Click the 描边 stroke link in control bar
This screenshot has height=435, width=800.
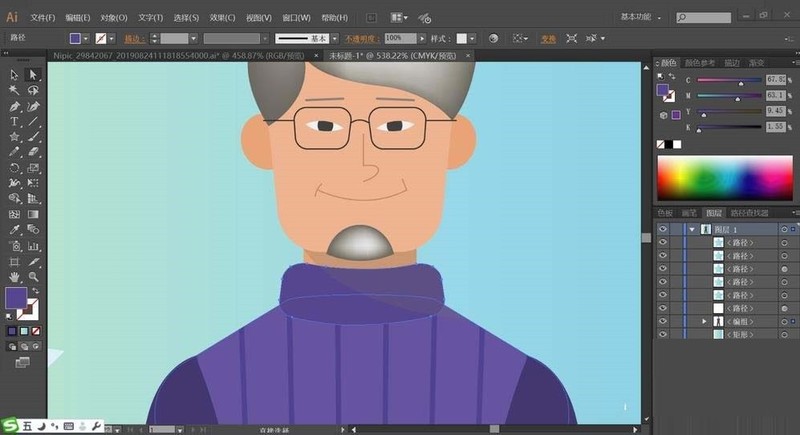(x=134, y=39)
